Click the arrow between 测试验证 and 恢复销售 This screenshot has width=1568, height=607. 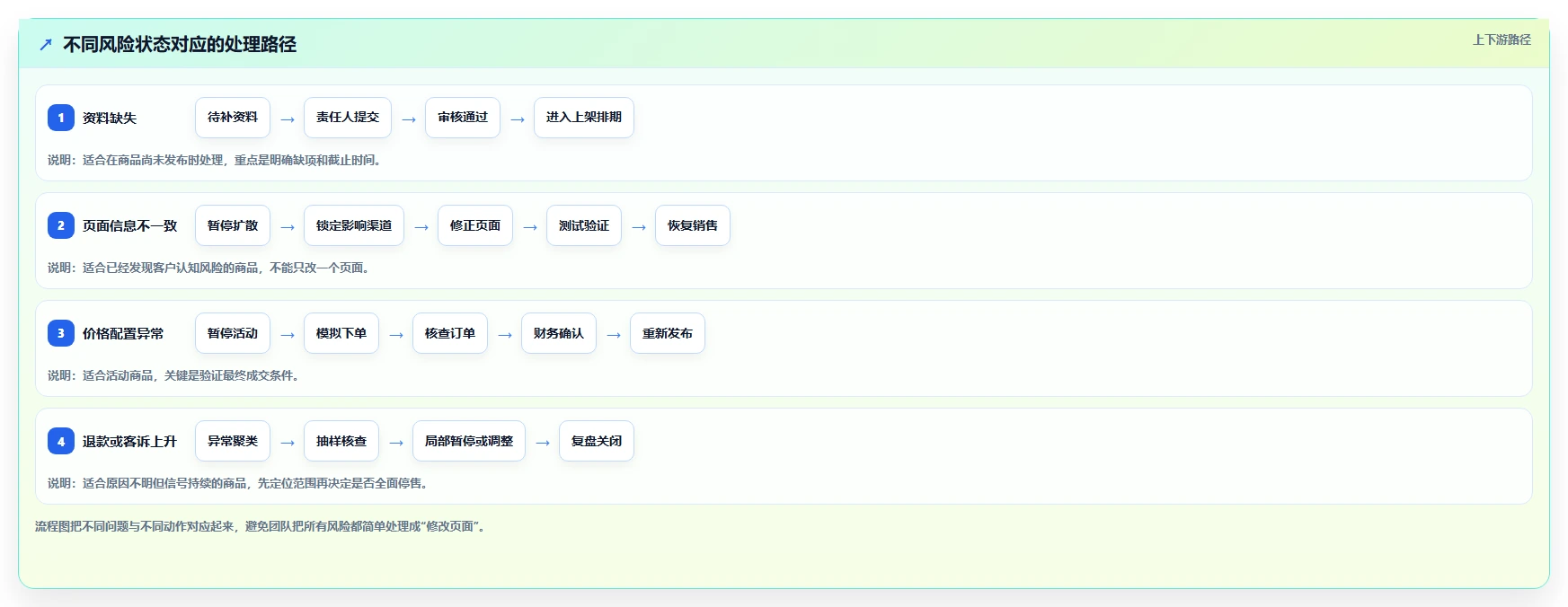tap(639, 227)
